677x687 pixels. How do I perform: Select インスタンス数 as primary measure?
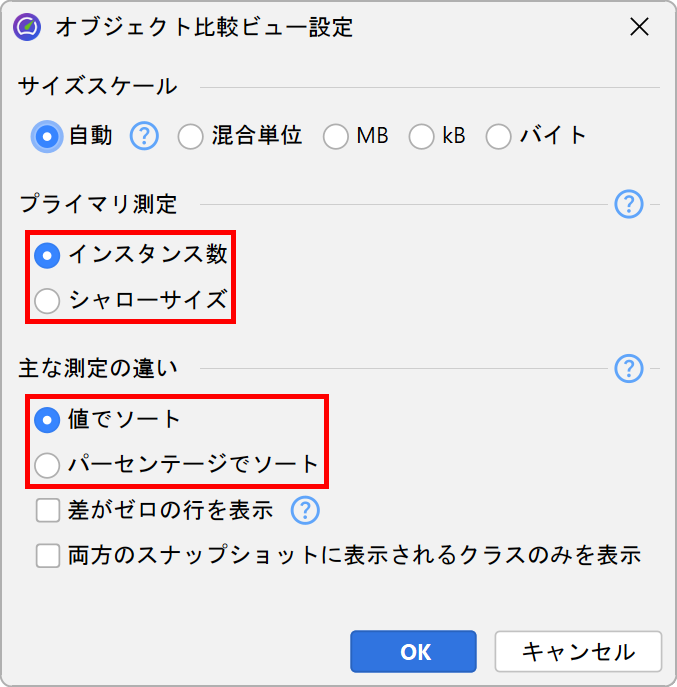pyautogui.click(x=47, y=256)
